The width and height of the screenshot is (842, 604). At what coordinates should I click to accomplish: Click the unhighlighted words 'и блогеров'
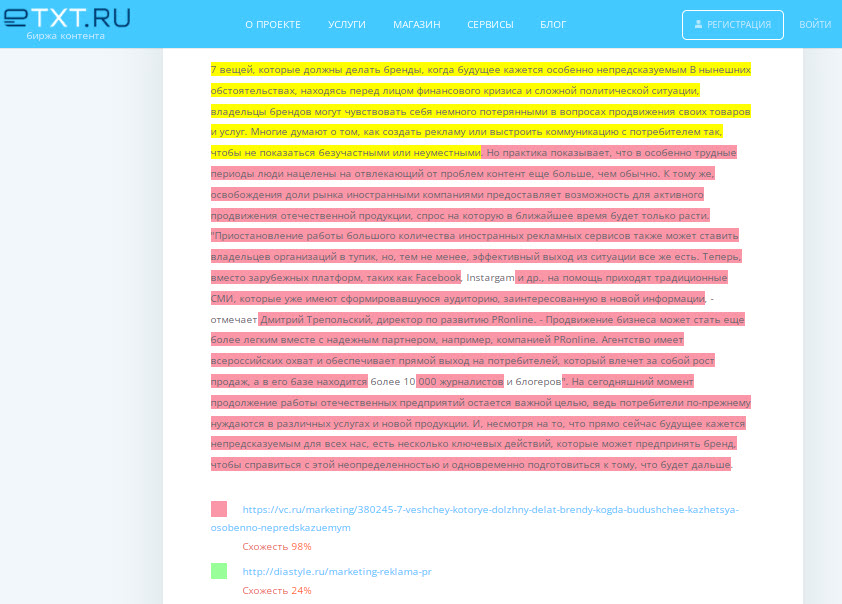(534, 382)
